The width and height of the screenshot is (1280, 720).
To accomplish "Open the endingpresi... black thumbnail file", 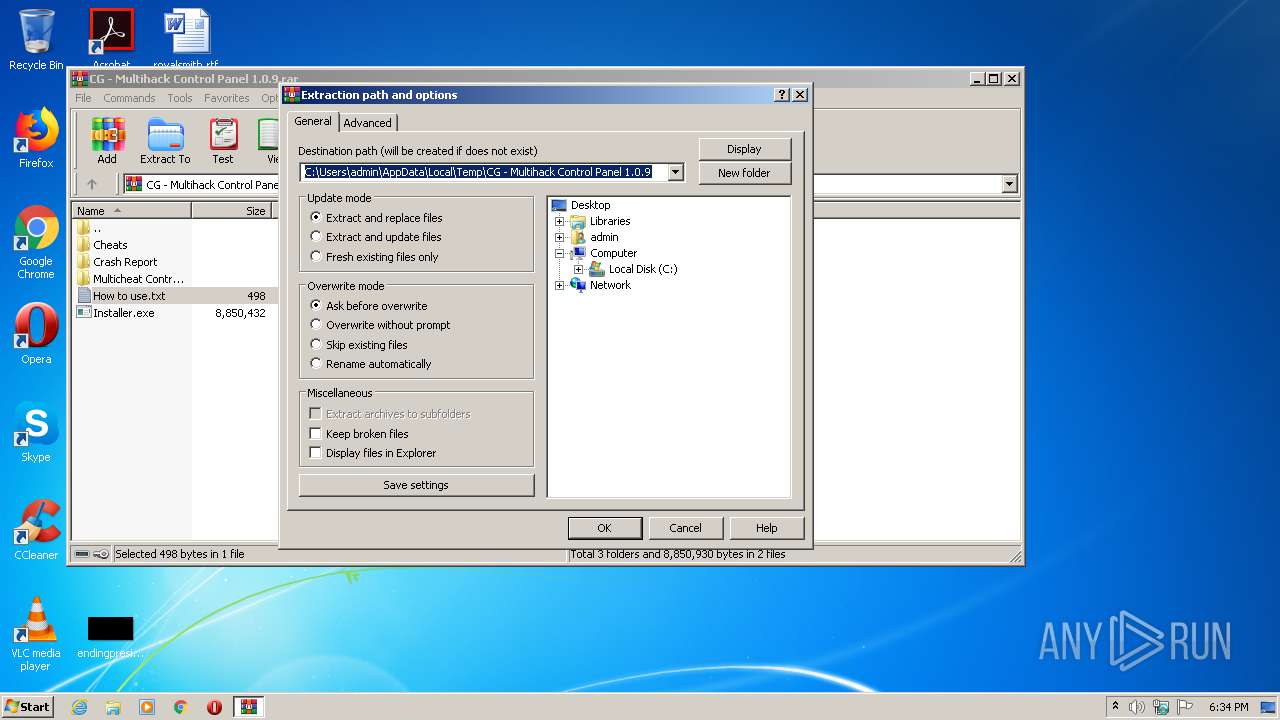I will click(110, 637).
